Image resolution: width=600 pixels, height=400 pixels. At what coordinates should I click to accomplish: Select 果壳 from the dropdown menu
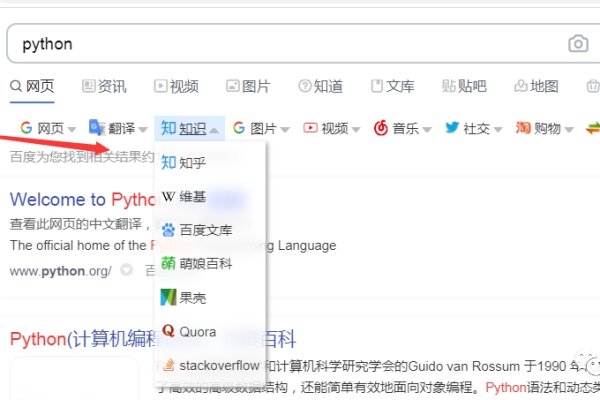[210, 298]
